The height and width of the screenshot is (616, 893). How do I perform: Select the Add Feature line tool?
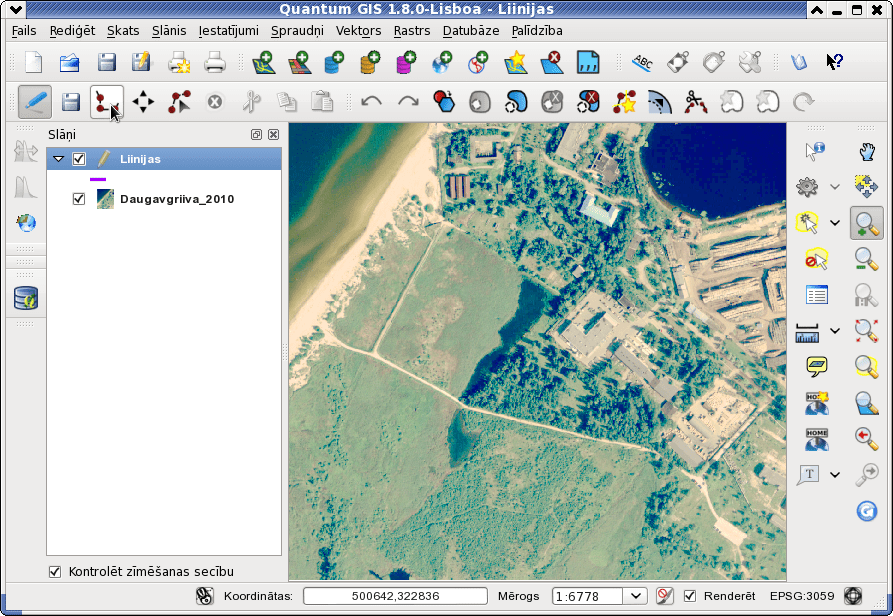pos(106,102)
